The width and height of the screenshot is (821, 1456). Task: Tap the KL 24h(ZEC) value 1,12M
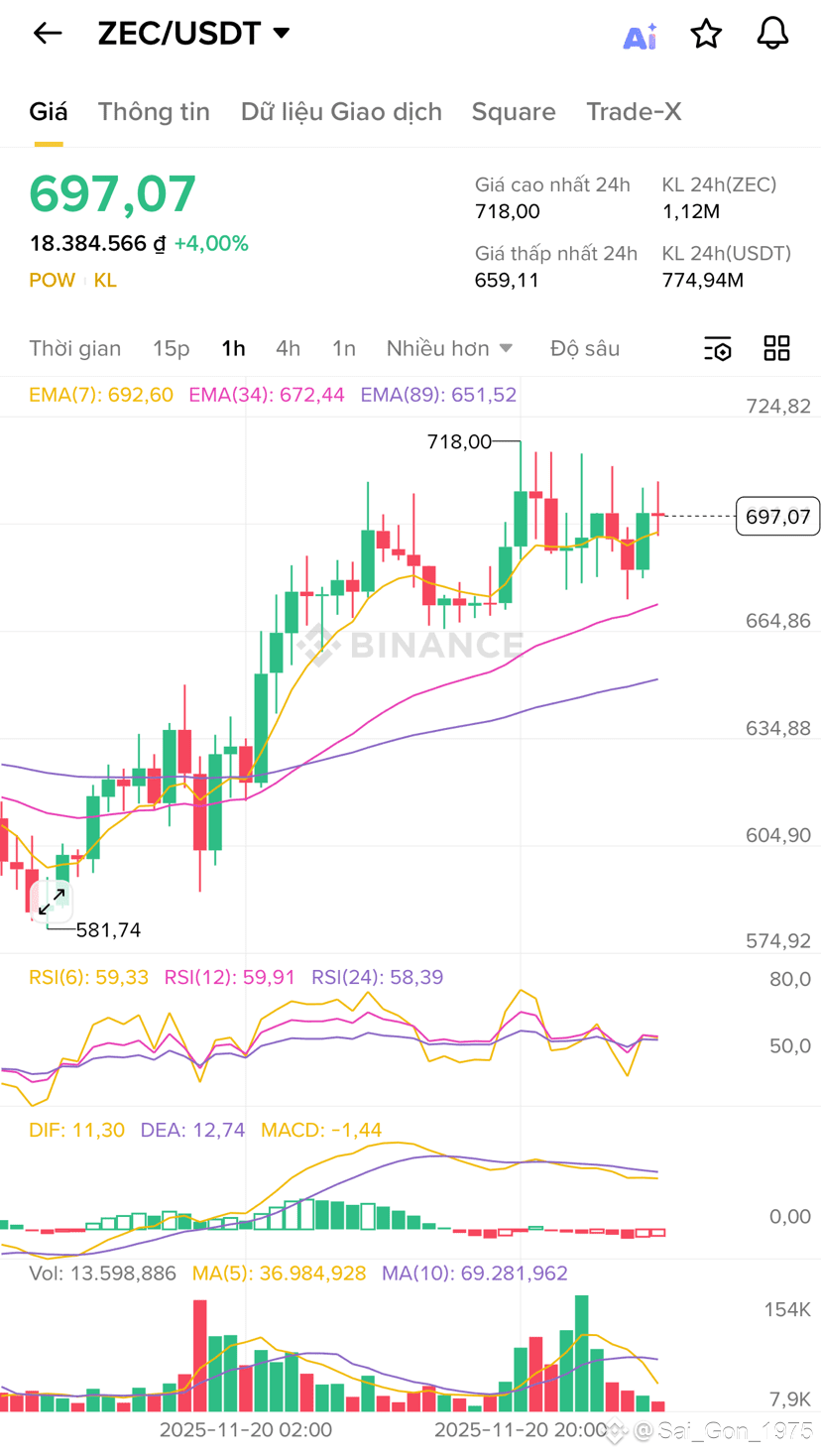coord(691,211)
